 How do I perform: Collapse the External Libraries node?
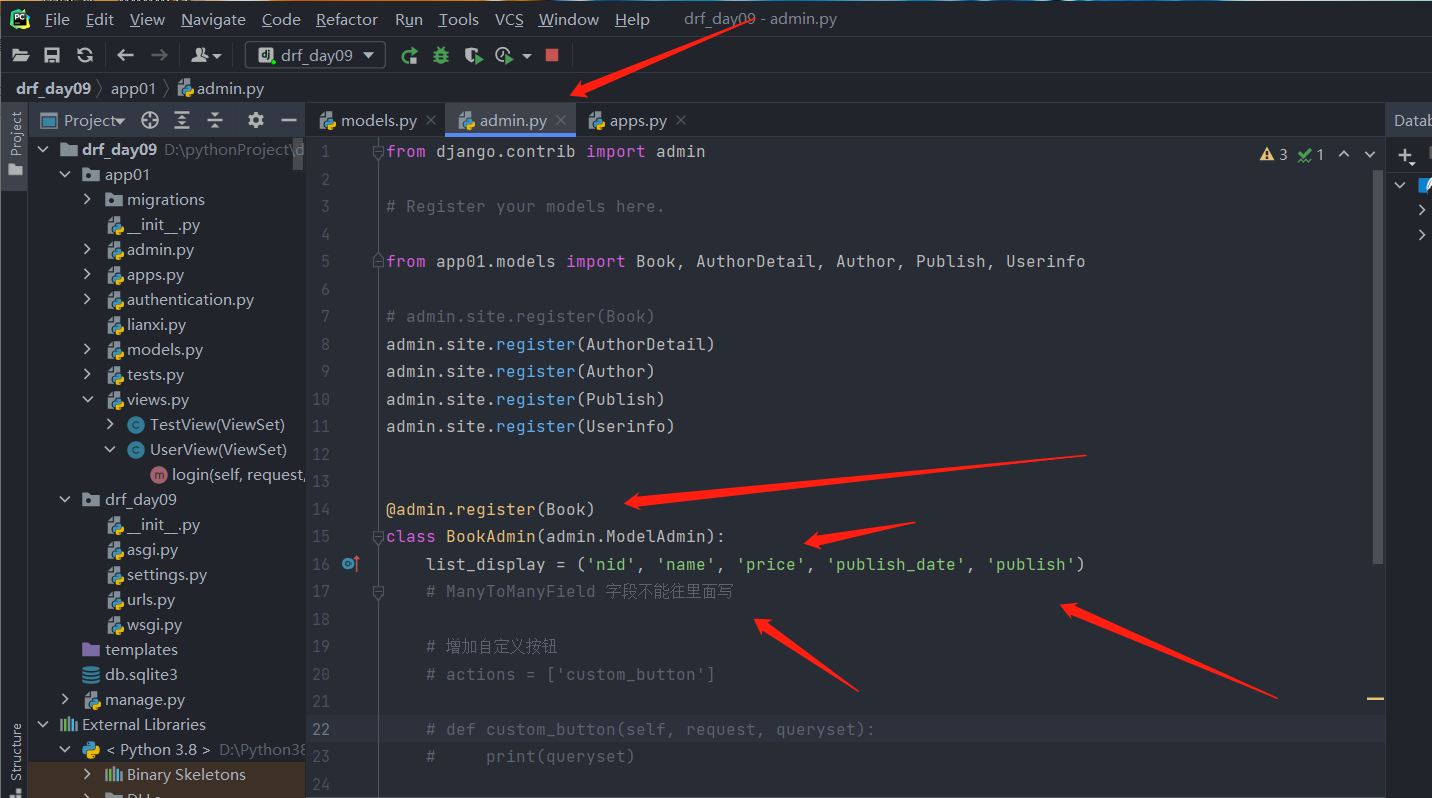[x=43, y=725]
